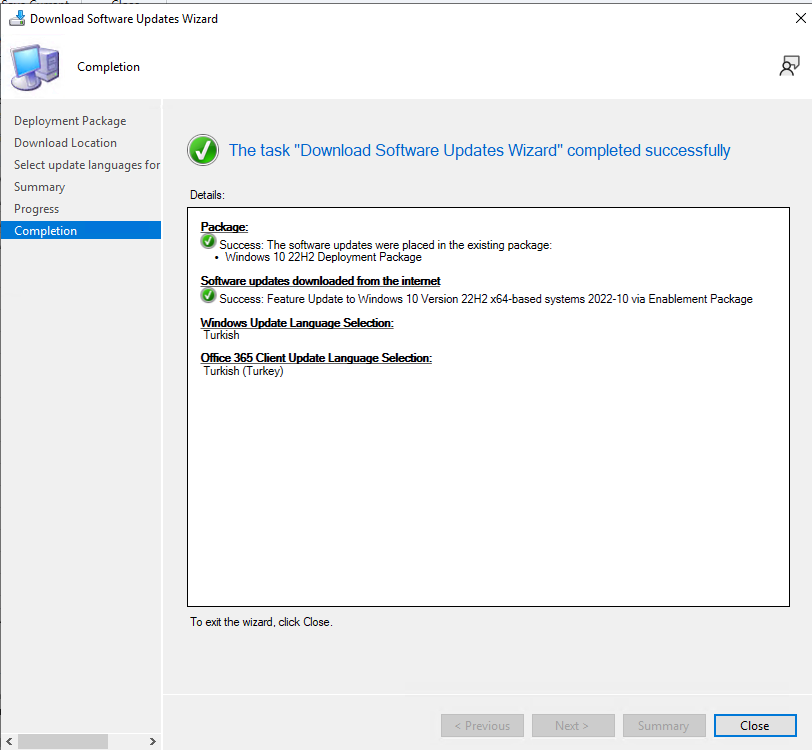Viewport: 812px width, 750px height.
Task: Click the Package: heading in details
Action: tap(224, 227)
